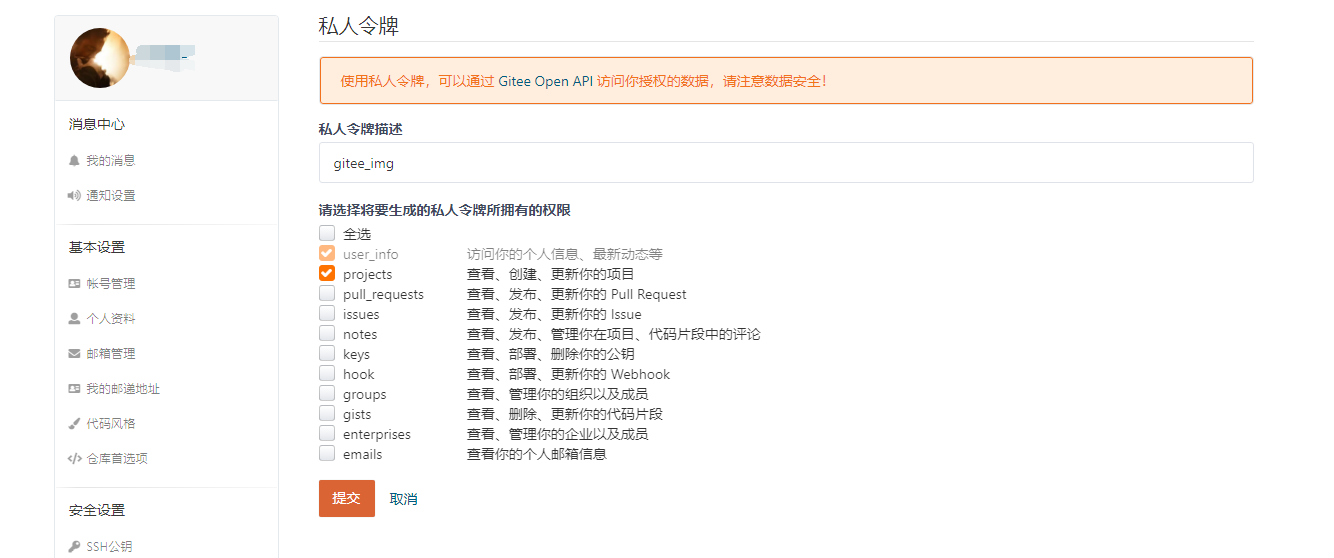Tick the keys permission checkbox

tap(327, 353)
